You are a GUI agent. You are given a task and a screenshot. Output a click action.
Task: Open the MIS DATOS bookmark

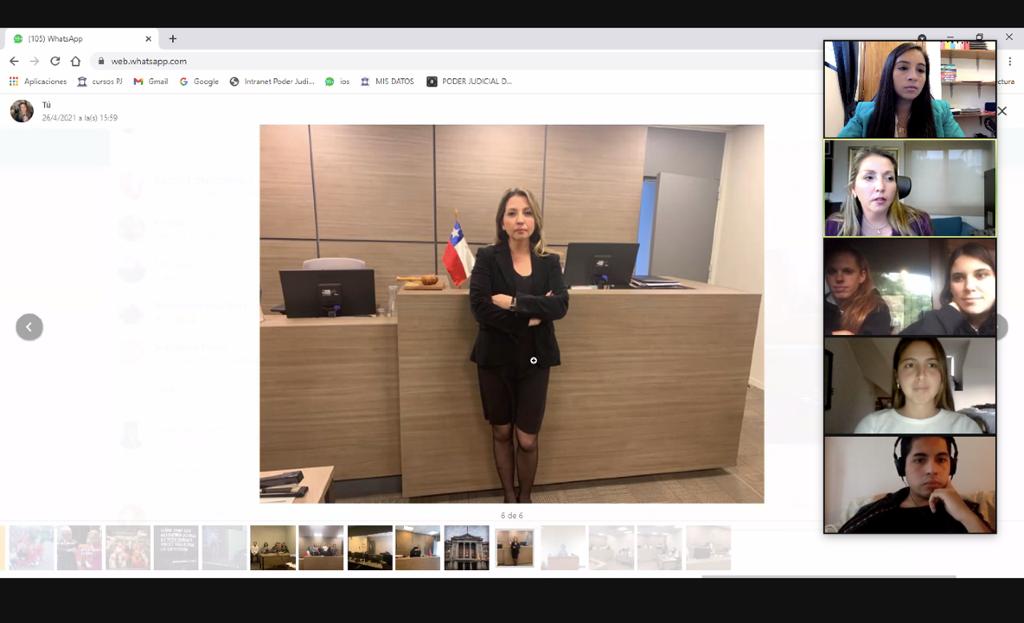coord(387,81)
